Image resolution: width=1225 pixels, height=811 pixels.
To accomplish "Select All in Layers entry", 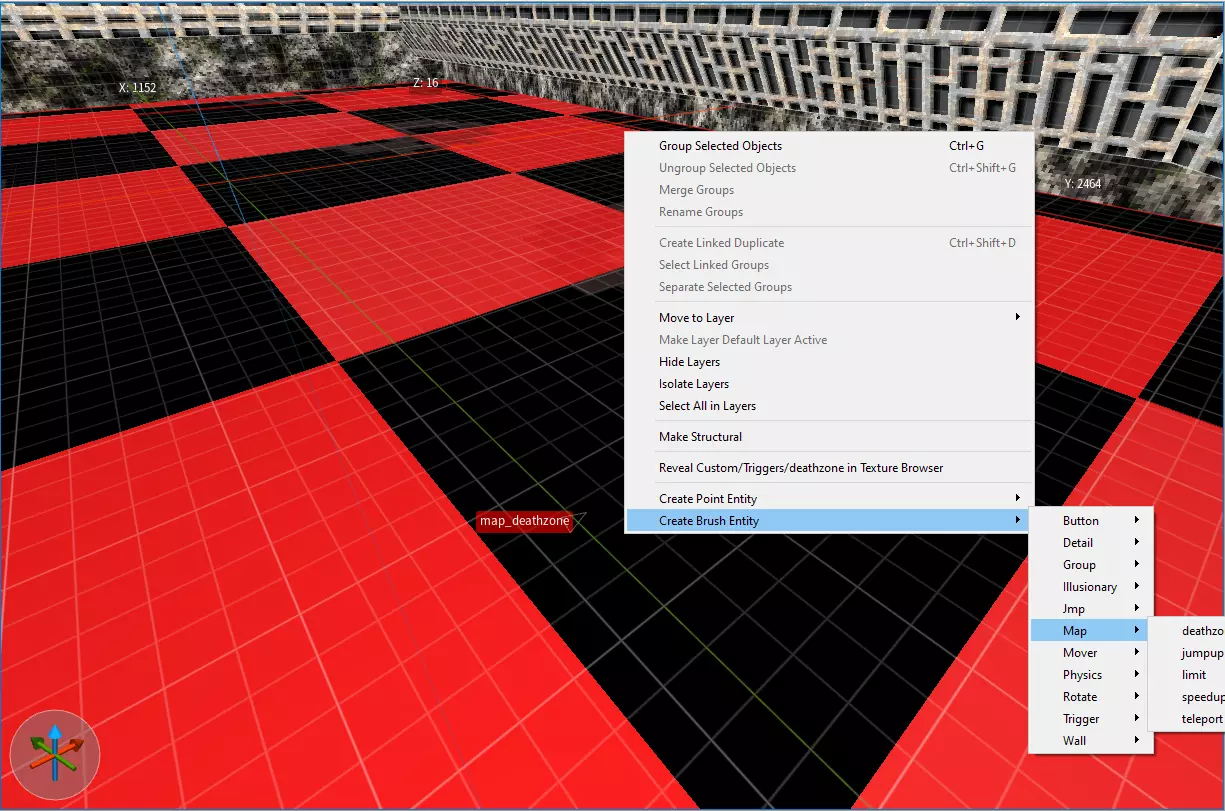I will click(x=707, y=406).
